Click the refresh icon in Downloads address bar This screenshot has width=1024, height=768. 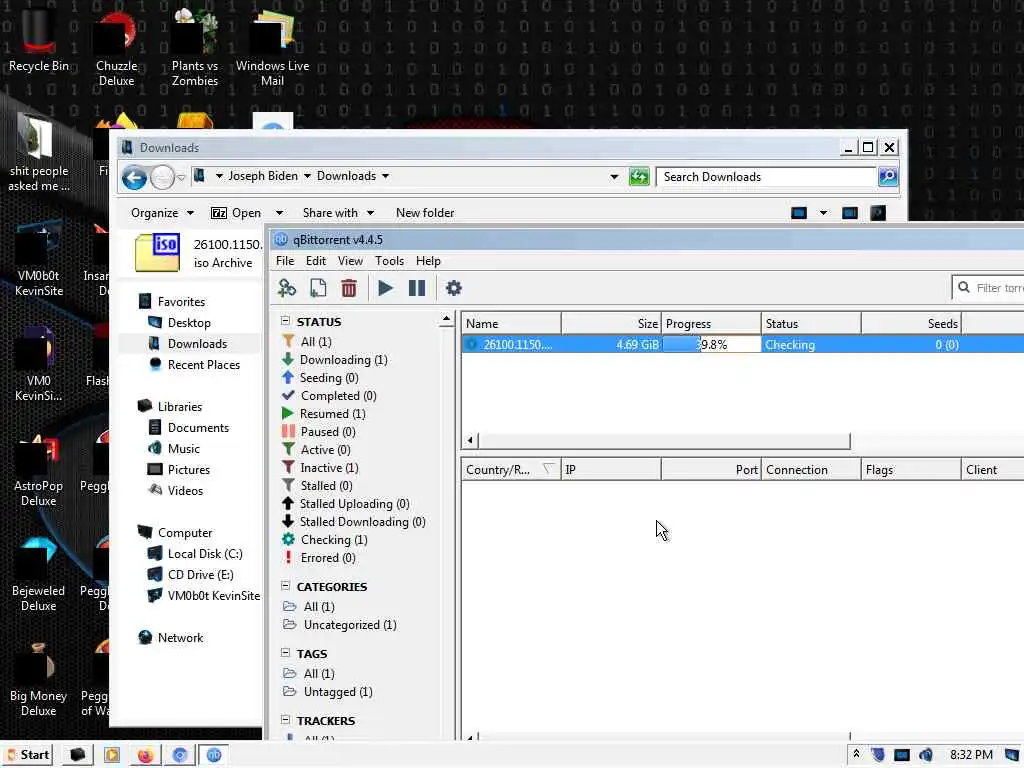coord(639,176)
